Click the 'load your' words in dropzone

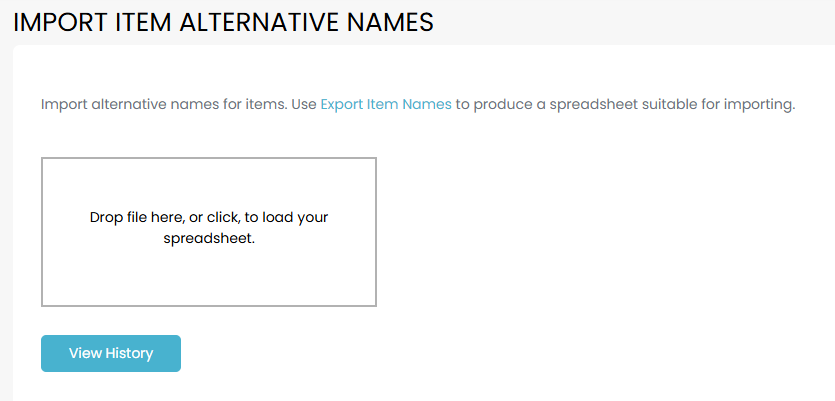pos(295,217)
